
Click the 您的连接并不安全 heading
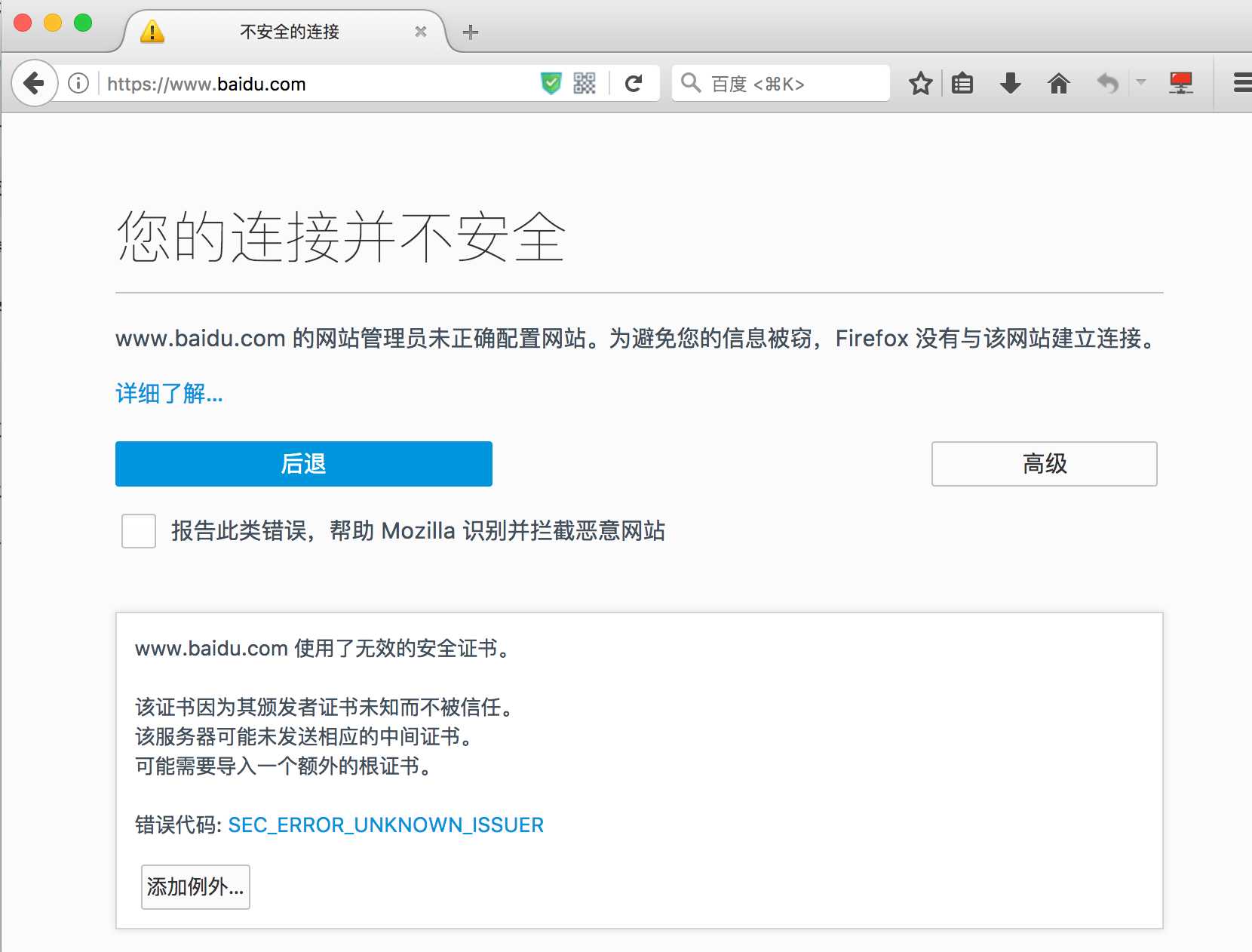(x=341, y=236)
